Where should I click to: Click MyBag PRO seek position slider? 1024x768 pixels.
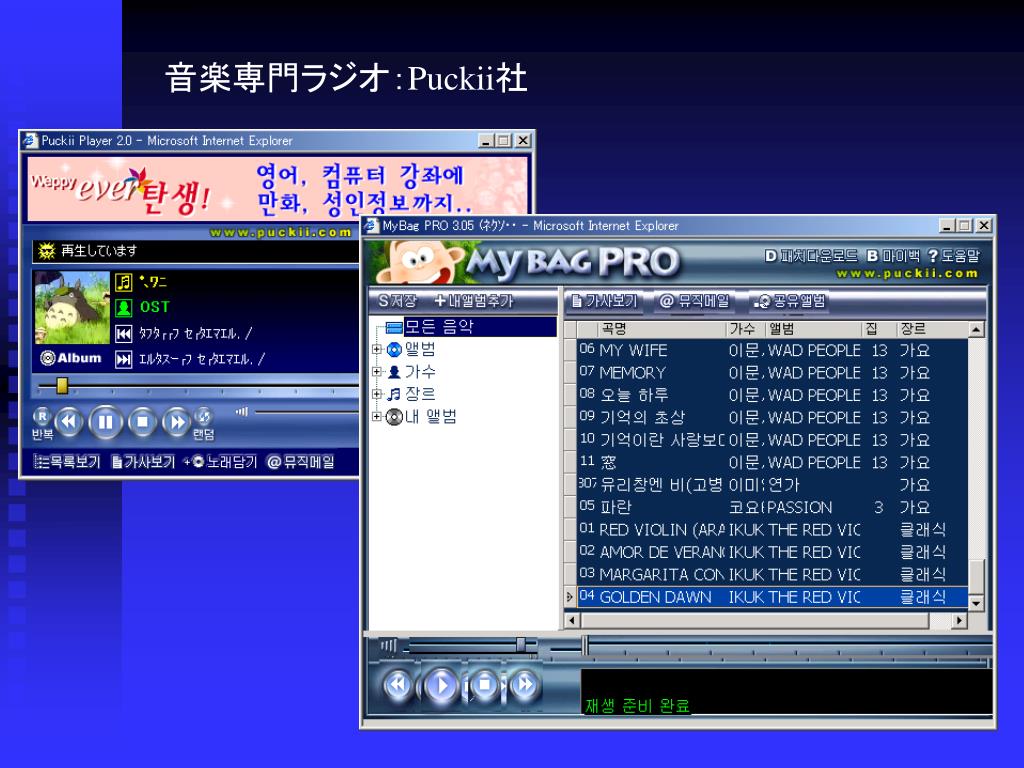(585, 646)
